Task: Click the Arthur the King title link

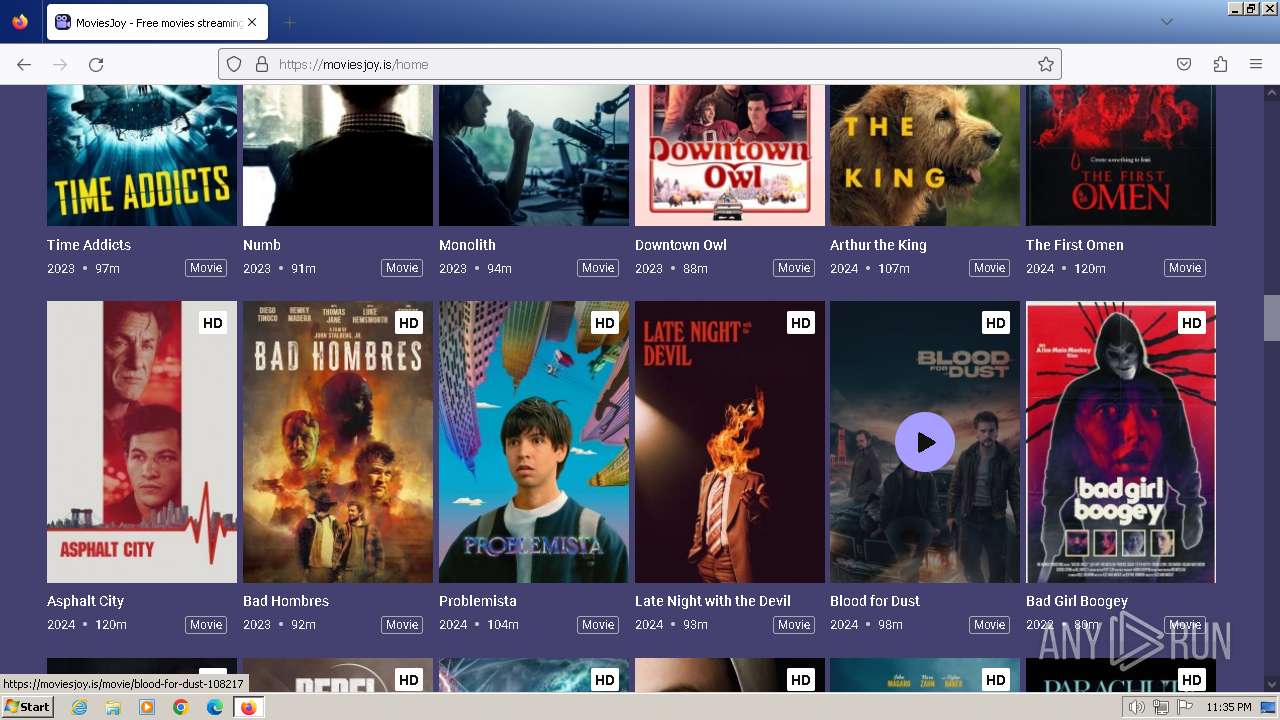Action: pyautogui.click(x=878, y=245)
